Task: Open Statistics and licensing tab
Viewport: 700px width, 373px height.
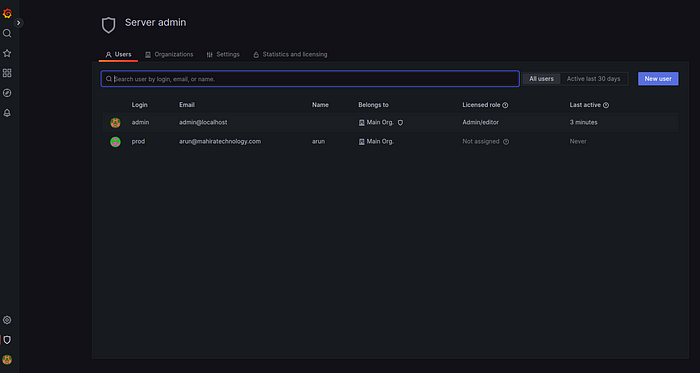Action: (x=290, y=54)
